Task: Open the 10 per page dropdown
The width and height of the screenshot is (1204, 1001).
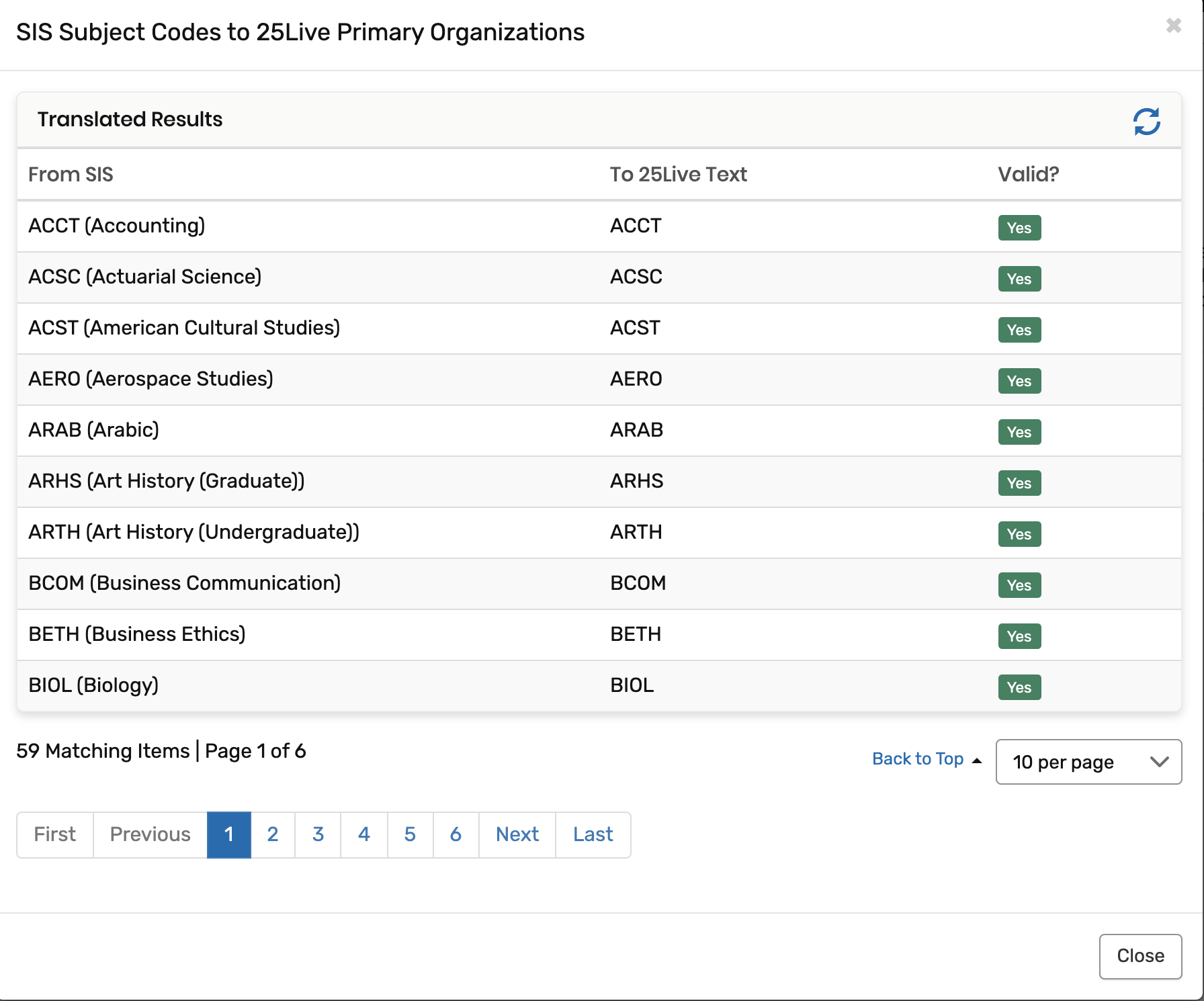Action: pyautogui.click(x=1088, y=762)
